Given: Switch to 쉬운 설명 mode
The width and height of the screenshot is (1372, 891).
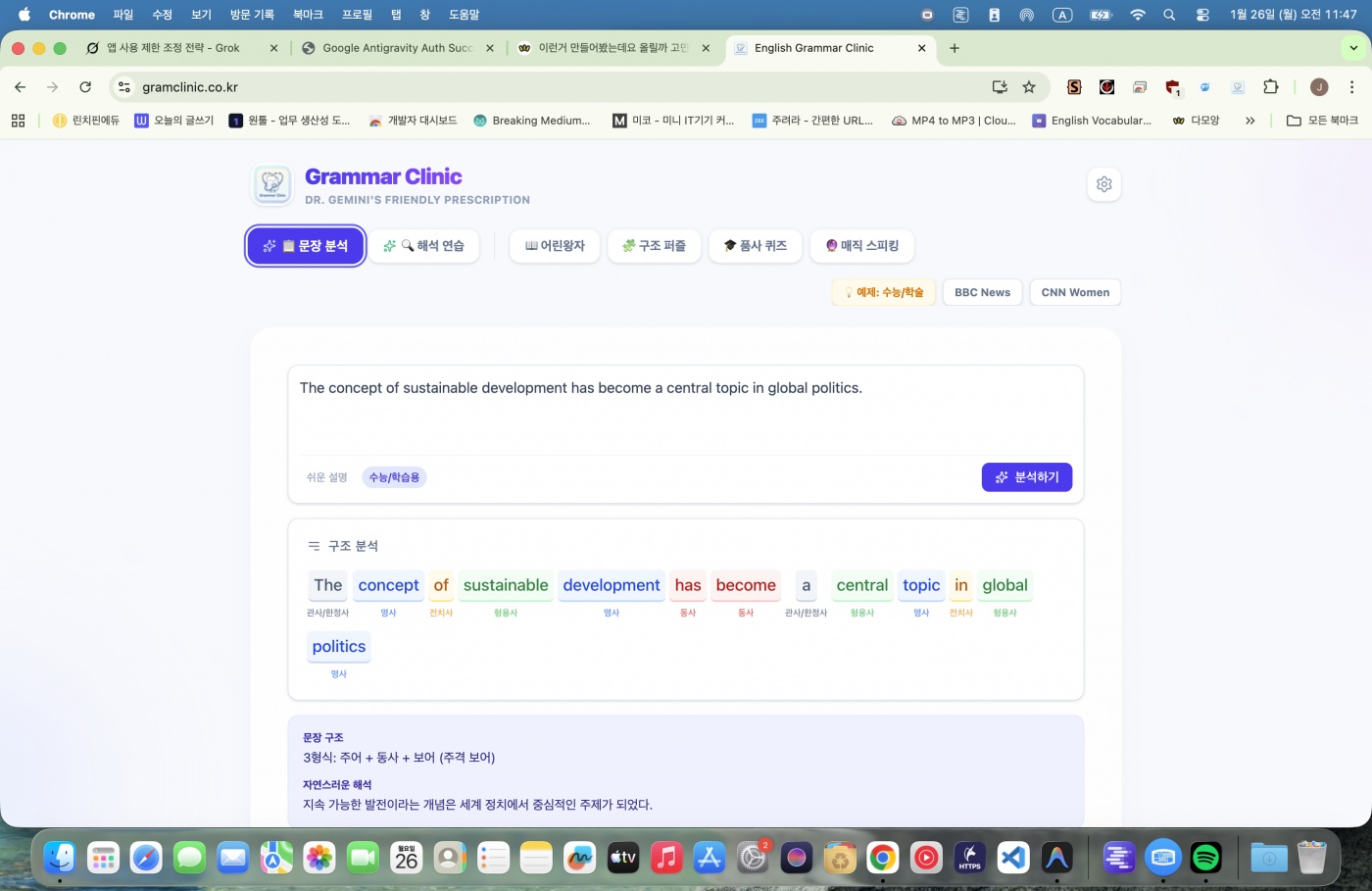Looking at the screenshot, I should click(x=326, y=477).
